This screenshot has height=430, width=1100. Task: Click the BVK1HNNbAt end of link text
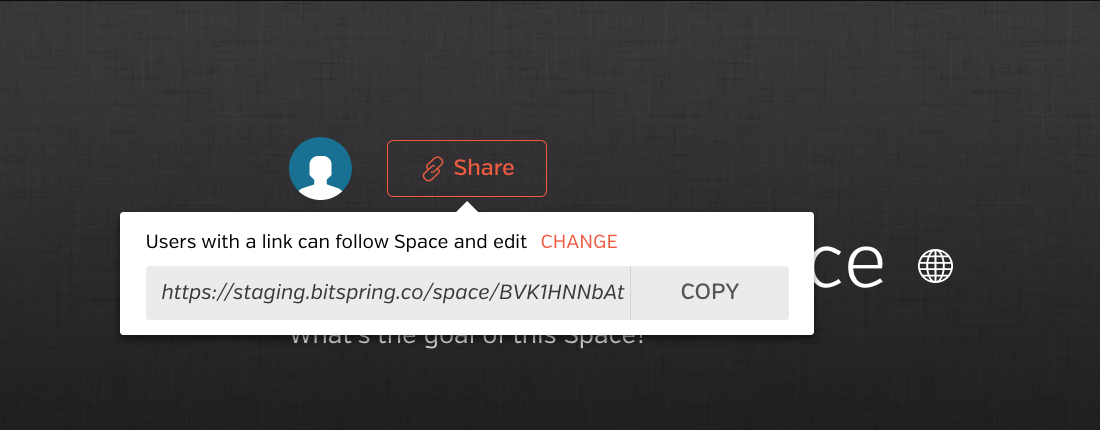pos(561,293)
